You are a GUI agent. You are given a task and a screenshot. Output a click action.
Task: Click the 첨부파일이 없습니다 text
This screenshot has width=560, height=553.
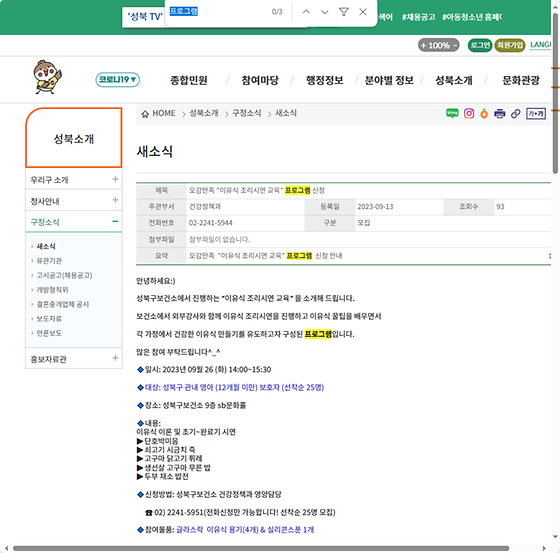[219, 239]
